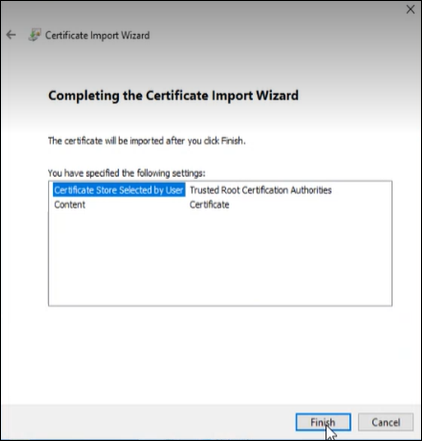Screen dimensions: 422x441
Task: Click the word Wizard in the bold heading
Action: tap(277, 96)
